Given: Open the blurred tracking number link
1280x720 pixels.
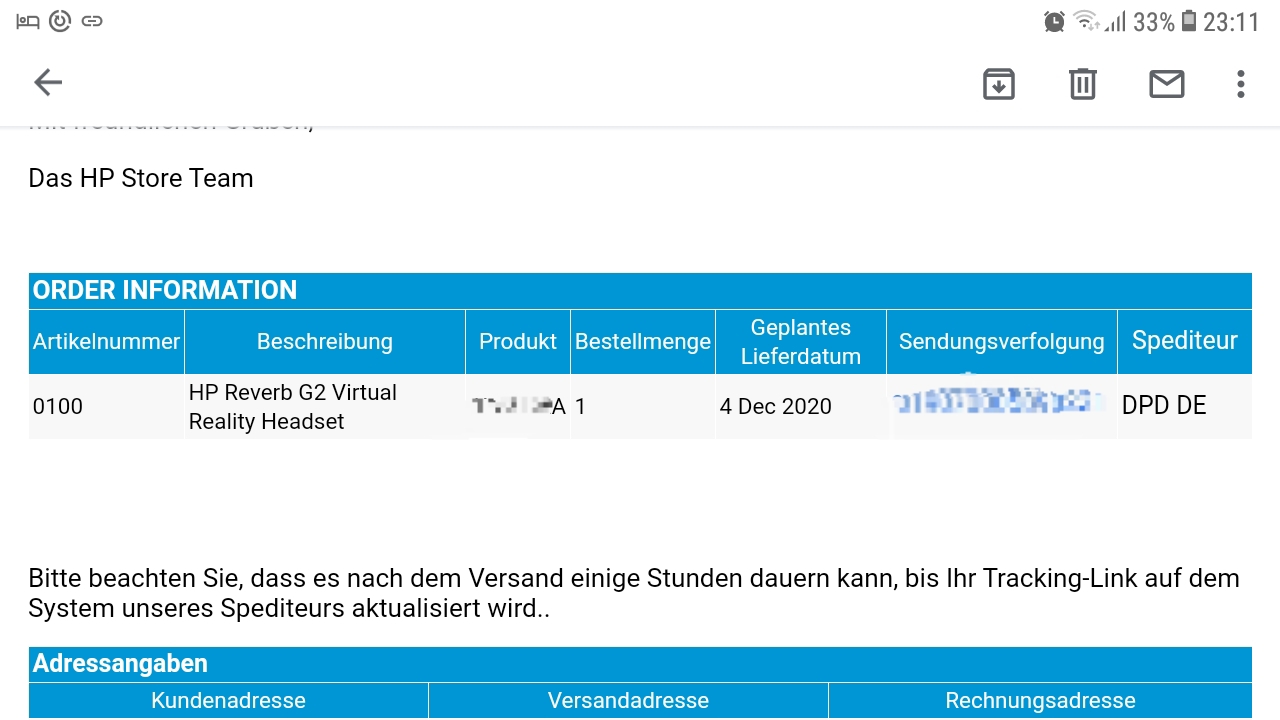Looking at the screenshot, I should pyautogui.click(x=1000, y=404).
